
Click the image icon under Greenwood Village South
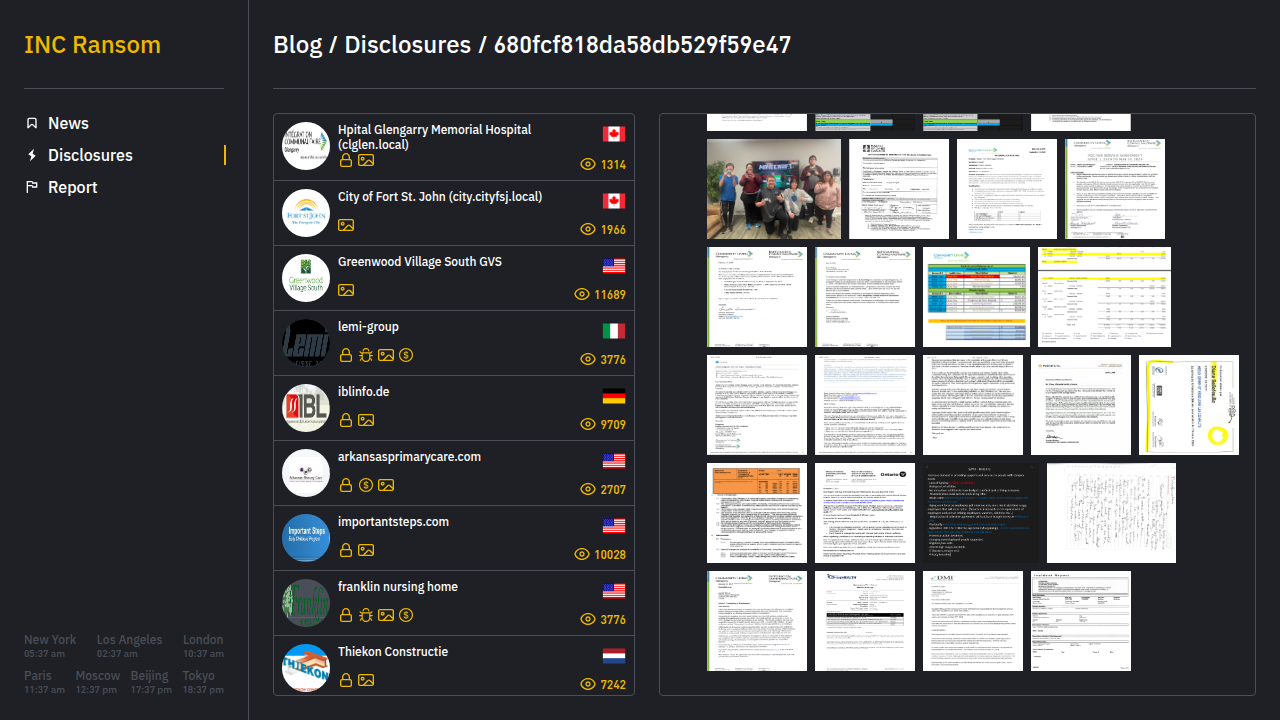[346, 290]
